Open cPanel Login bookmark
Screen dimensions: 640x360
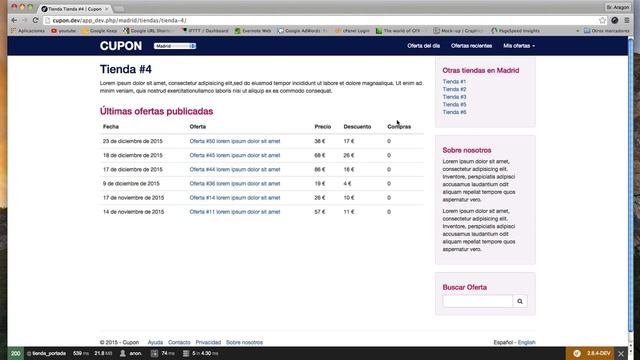pos(352,31)
